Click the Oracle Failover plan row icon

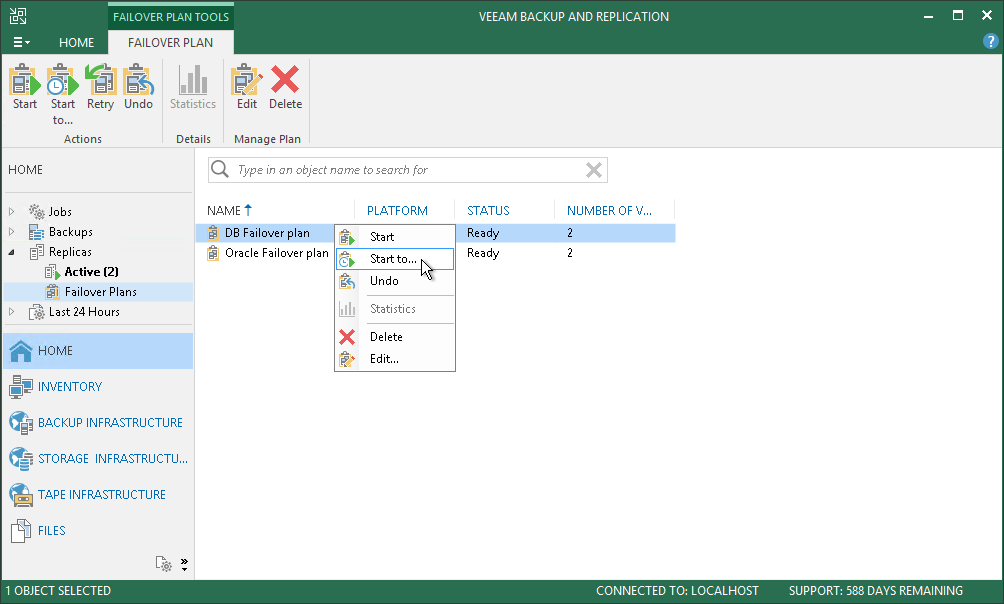pos(213,253)
